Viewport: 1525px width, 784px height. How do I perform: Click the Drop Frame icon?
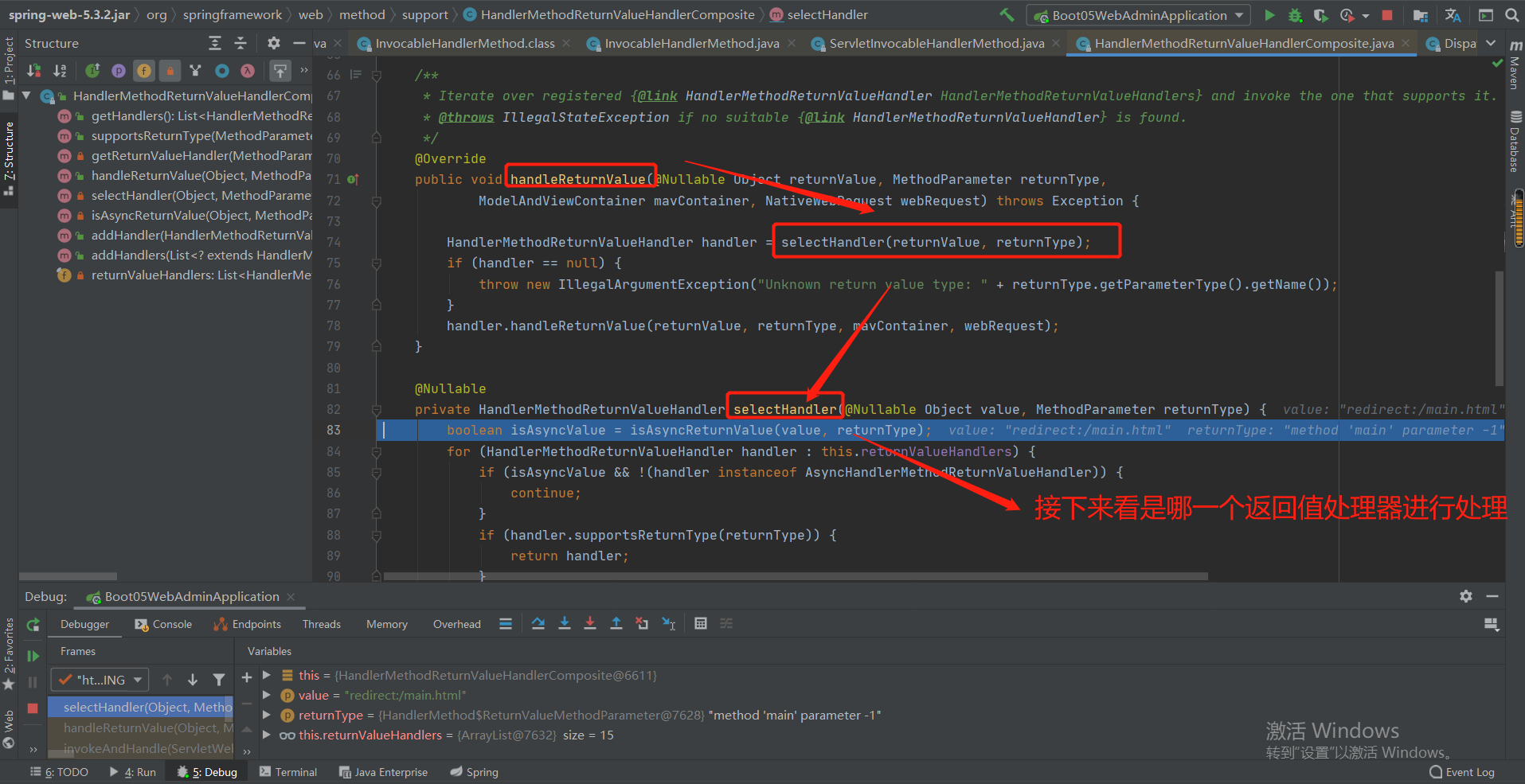(642, 624)
